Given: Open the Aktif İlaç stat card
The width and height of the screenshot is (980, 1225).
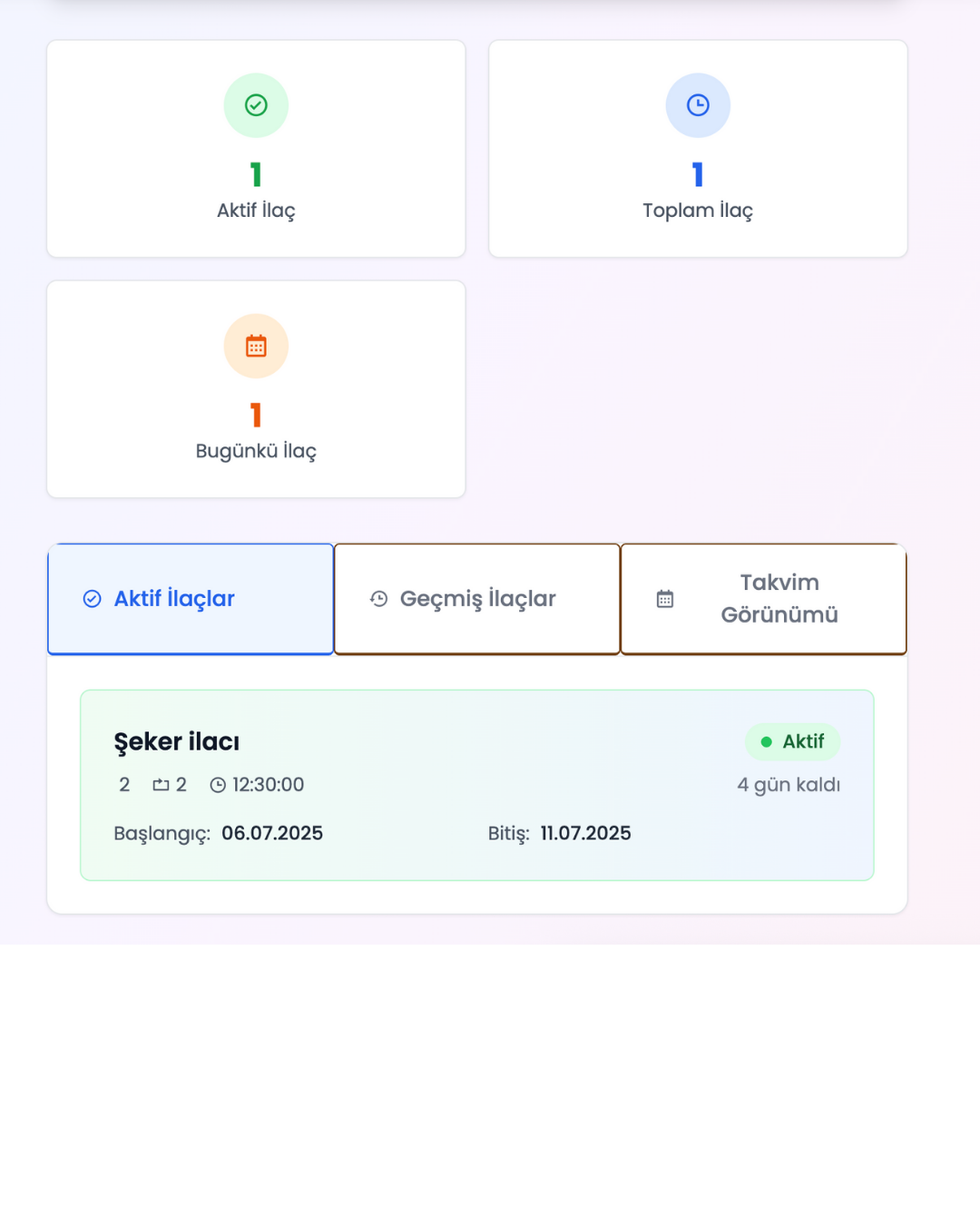Looking at the screenshot, I should [x=256, y=149].
